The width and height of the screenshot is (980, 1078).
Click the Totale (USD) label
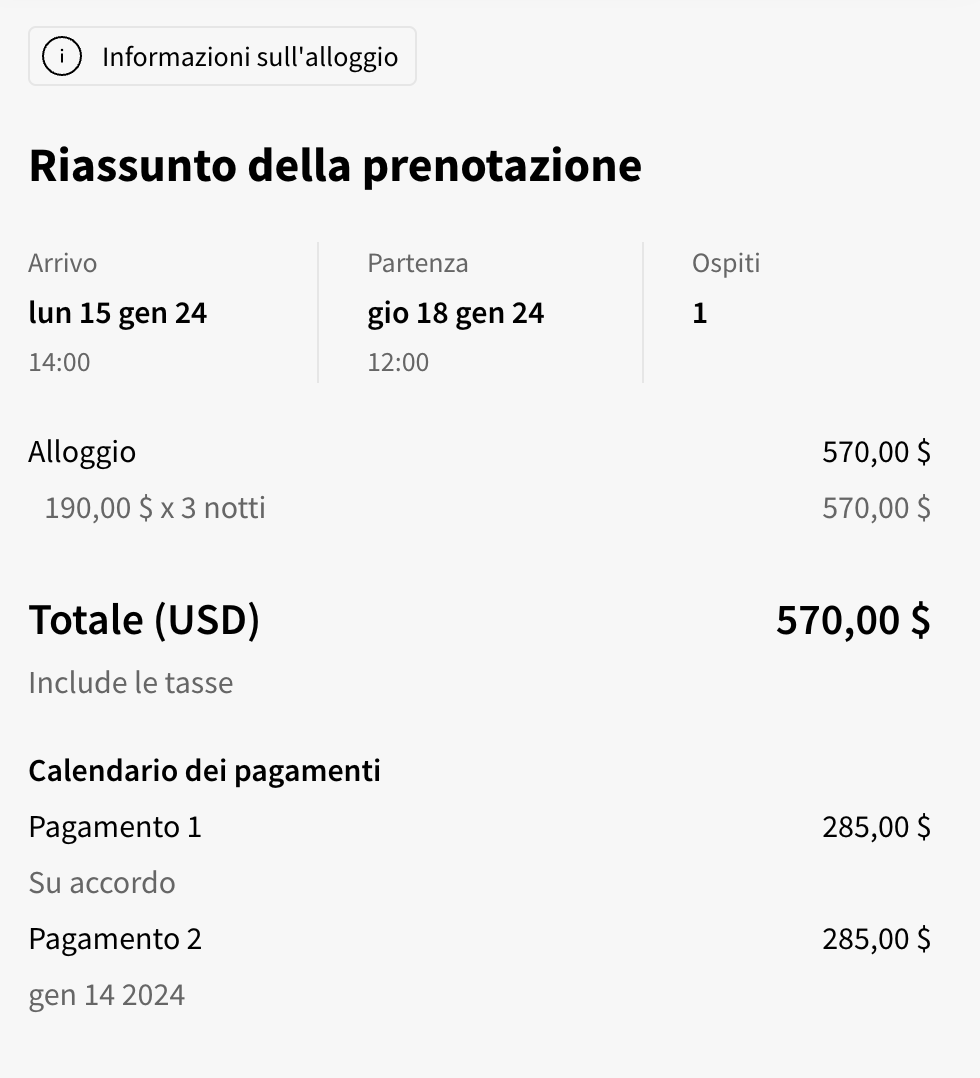pos(144,620)
